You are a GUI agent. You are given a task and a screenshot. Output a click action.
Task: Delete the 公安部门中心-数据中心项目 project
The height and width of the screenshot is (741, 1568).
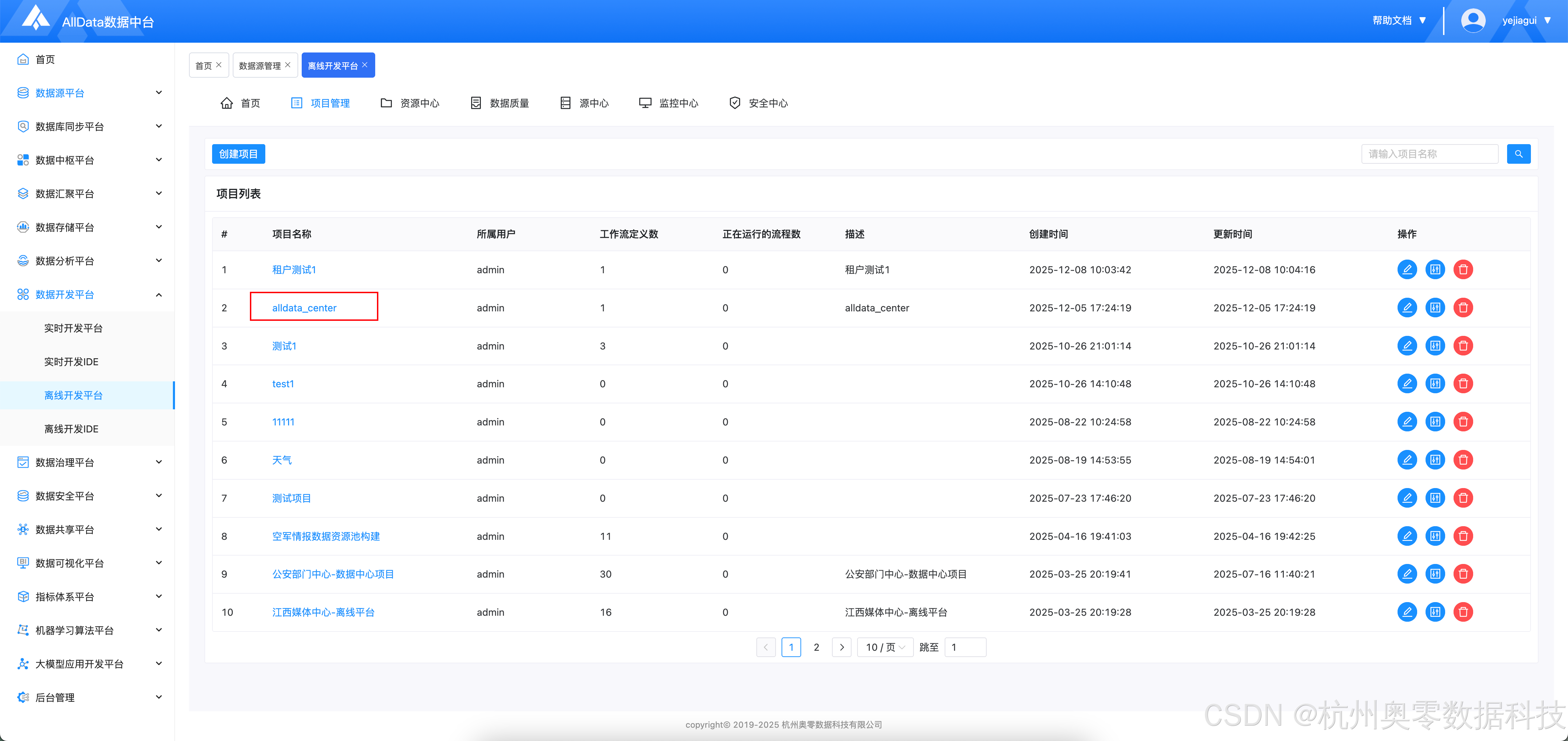[x=1463, y=574]
